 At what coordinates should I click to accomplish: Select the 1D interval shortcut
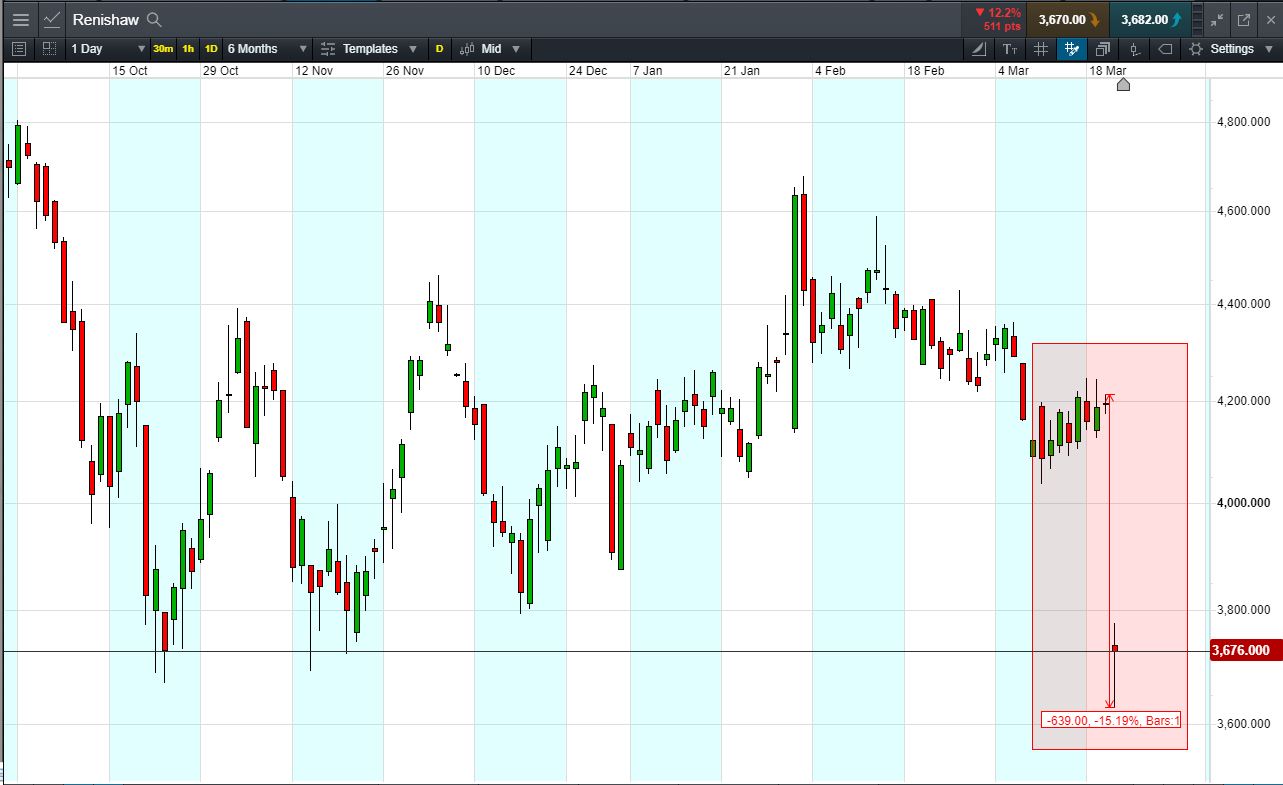coord(211,48)
